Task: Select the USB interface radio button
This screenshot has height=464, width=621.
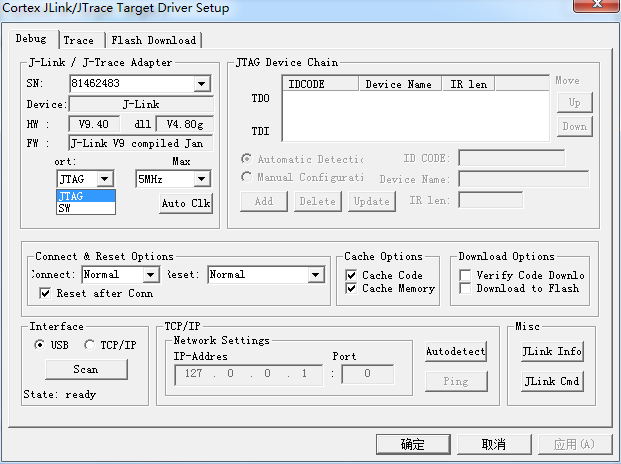Action: click(x=39, y=345)
